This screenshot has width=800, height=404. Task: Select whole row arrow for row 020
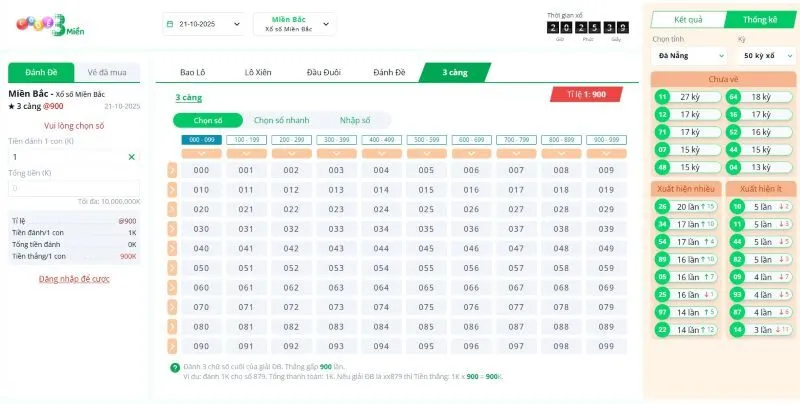[172, 209]
